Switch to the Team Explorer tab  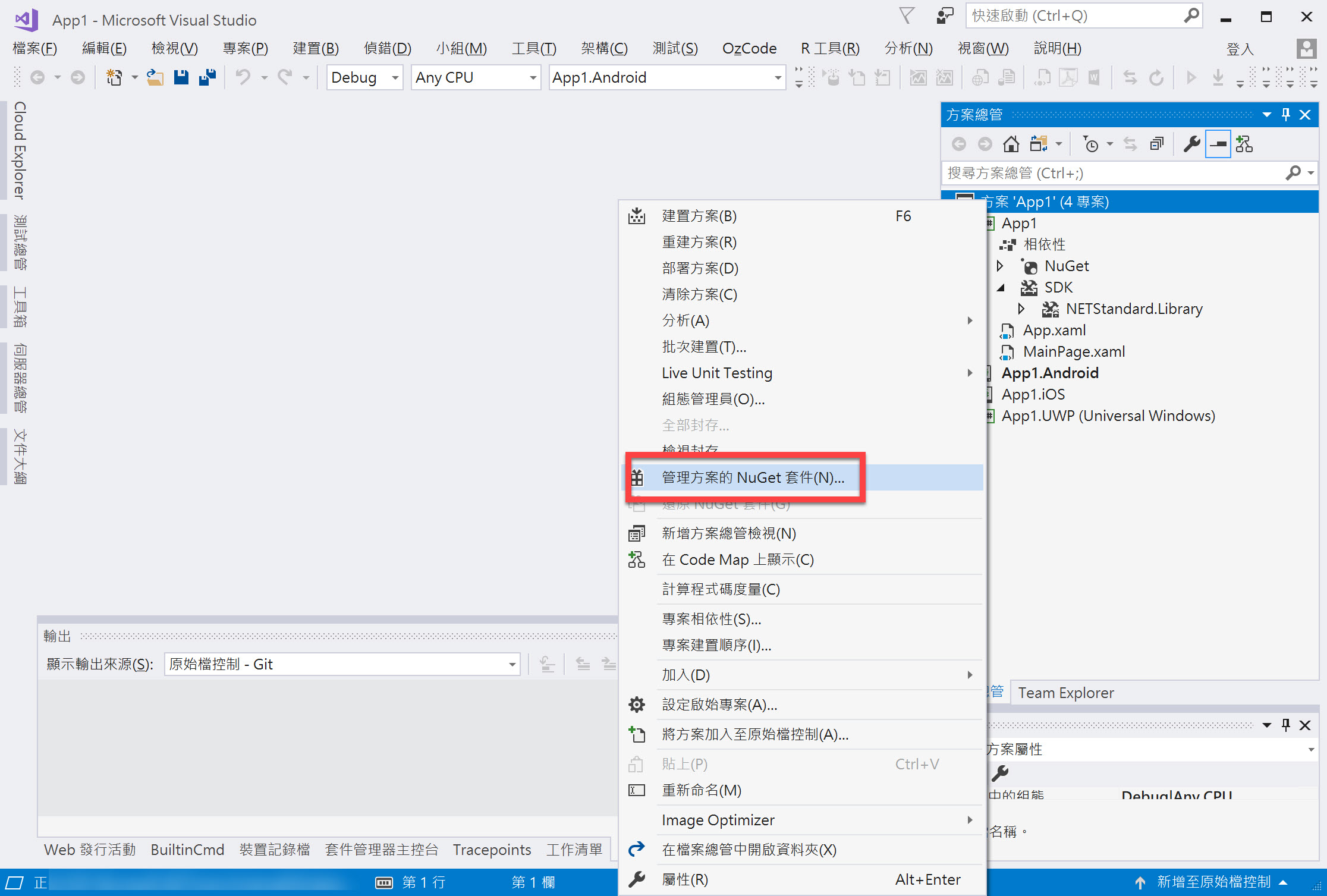point(1065,693)
